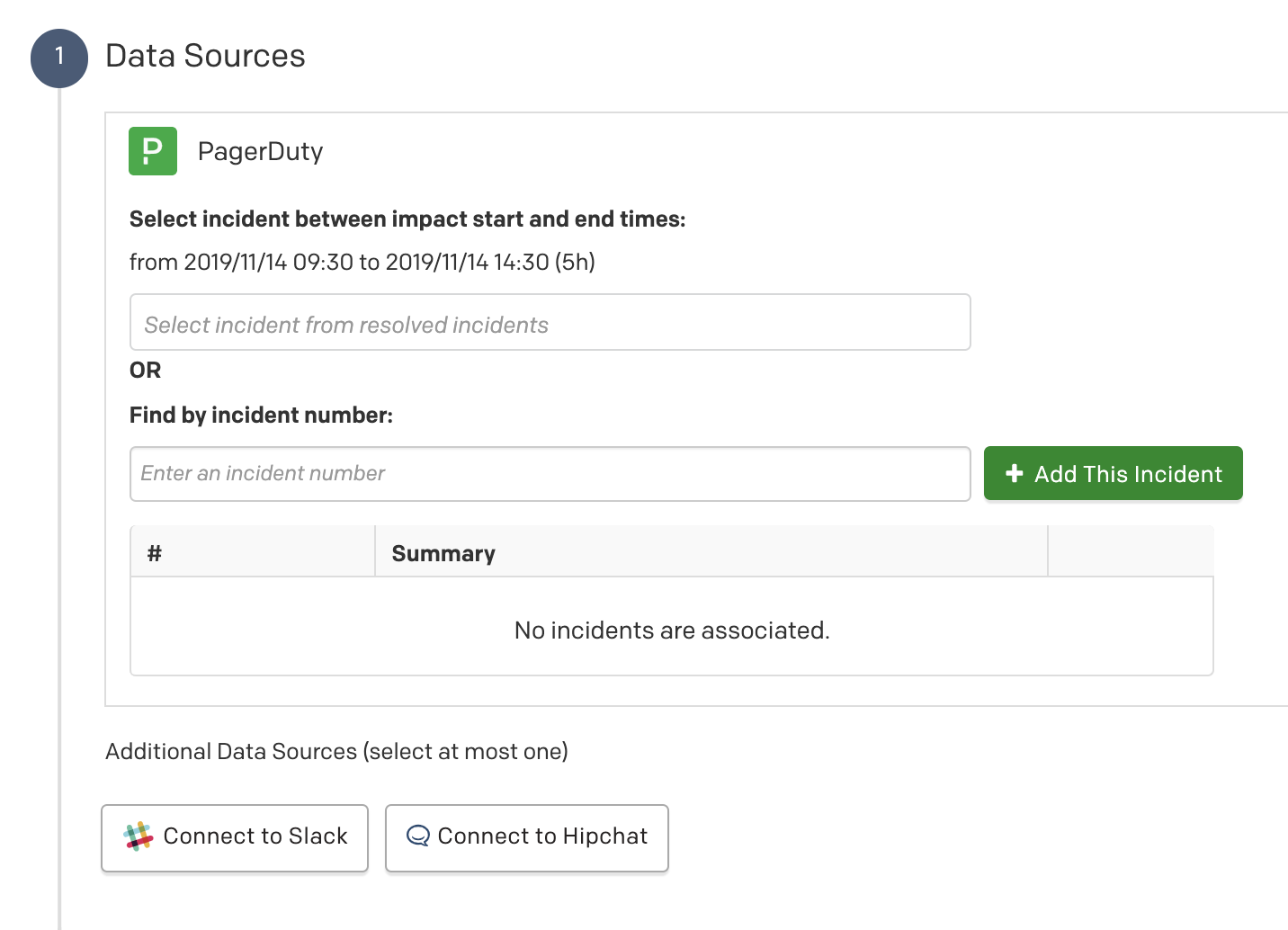Click the Data Sources heading
The image size is (1288, 930).
205,56
